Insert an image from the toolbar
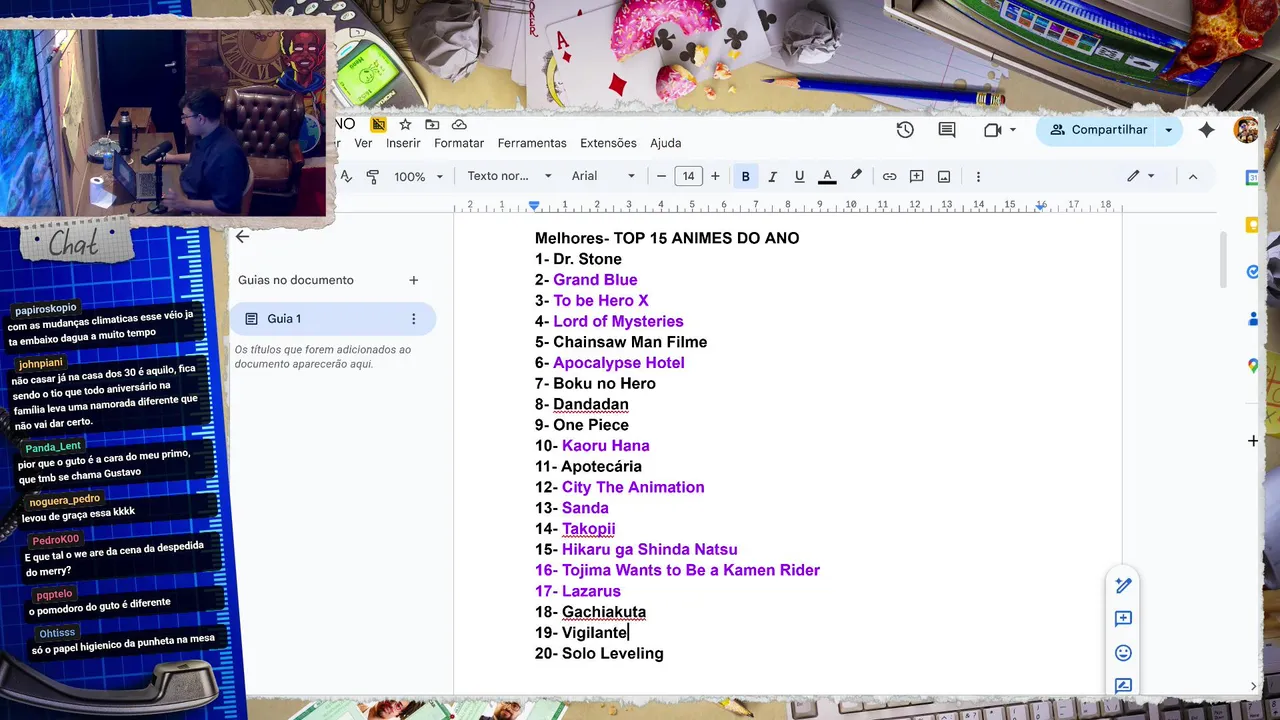The height and width of the screenshot is (720, 1280). click(944, 176)
